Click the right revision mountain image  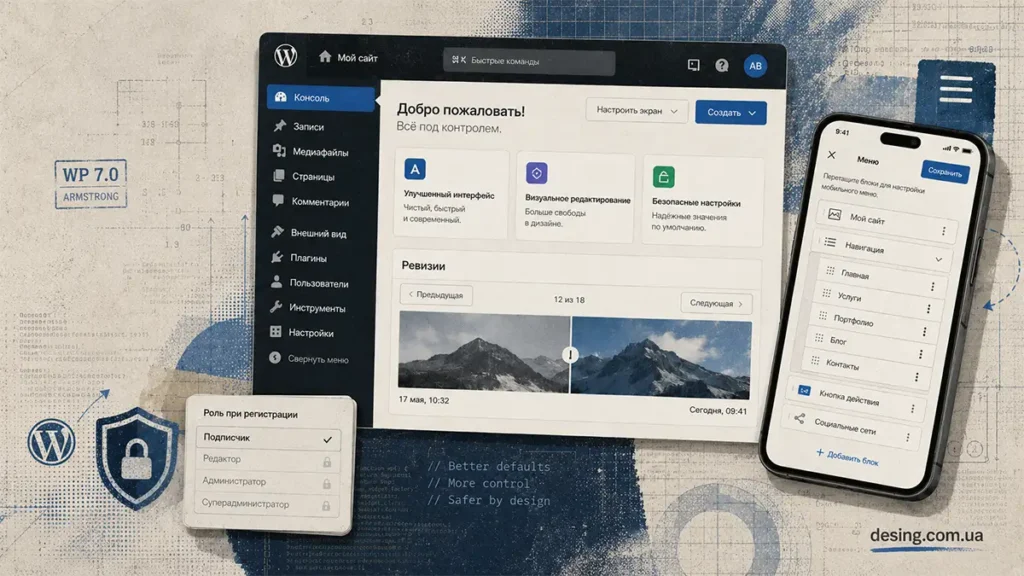[661, 358]
